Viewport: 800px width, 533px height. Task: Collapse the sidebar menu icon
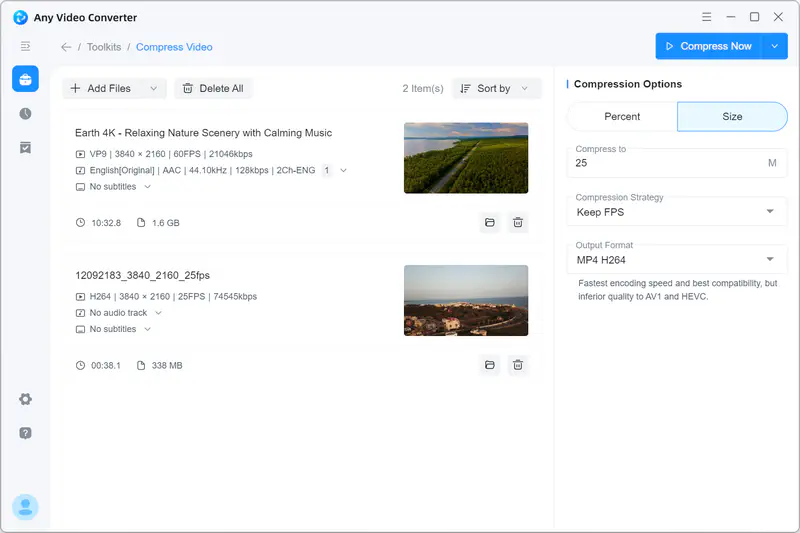coord(25,46)
